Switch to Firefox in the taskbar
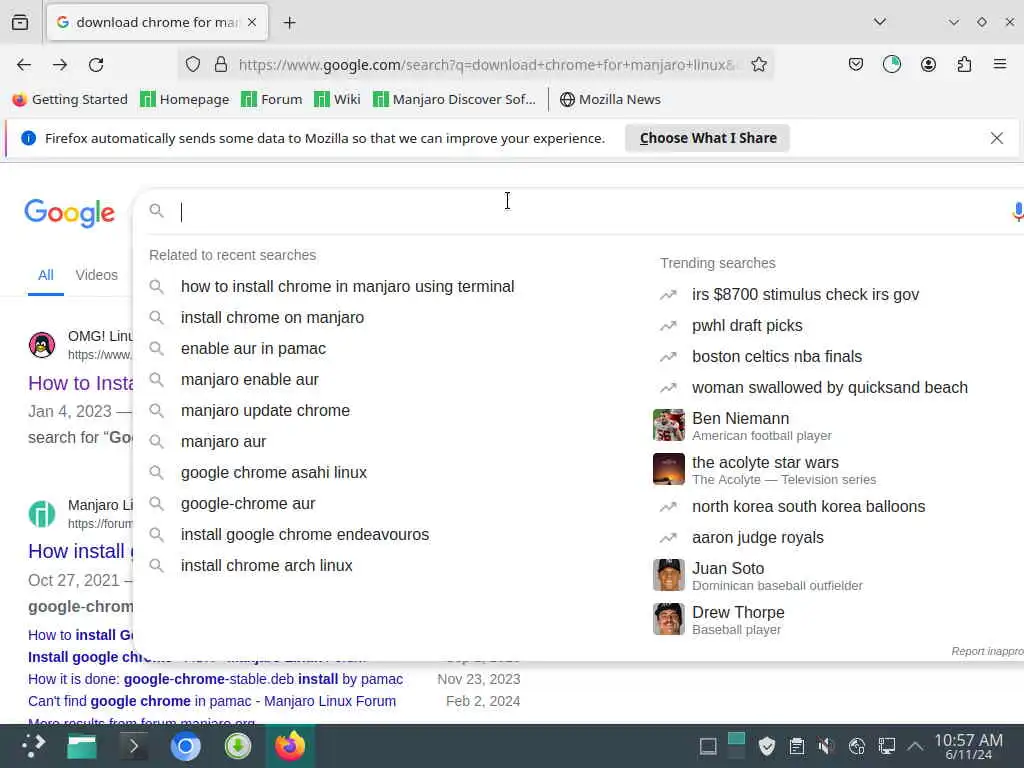Viewport: 1024px width, 768px height. pyautogui.click(x=290, y=746)
